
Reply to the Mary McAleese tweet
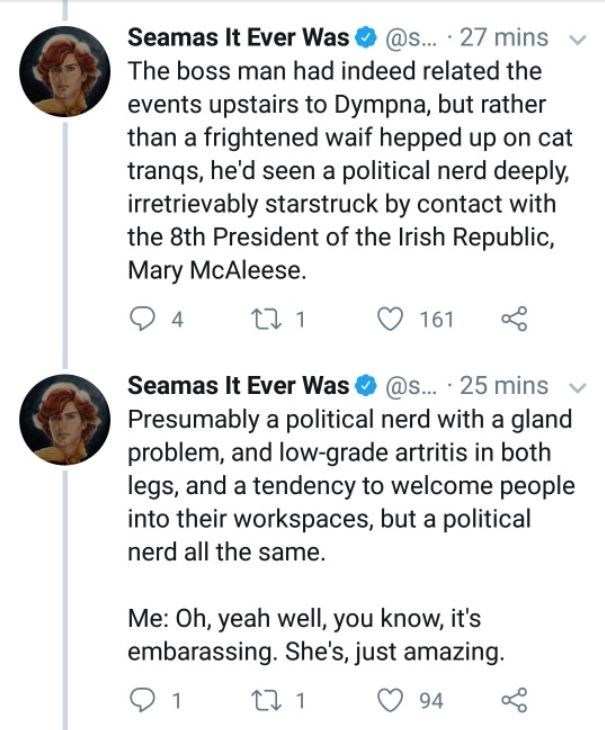[146, 319]
